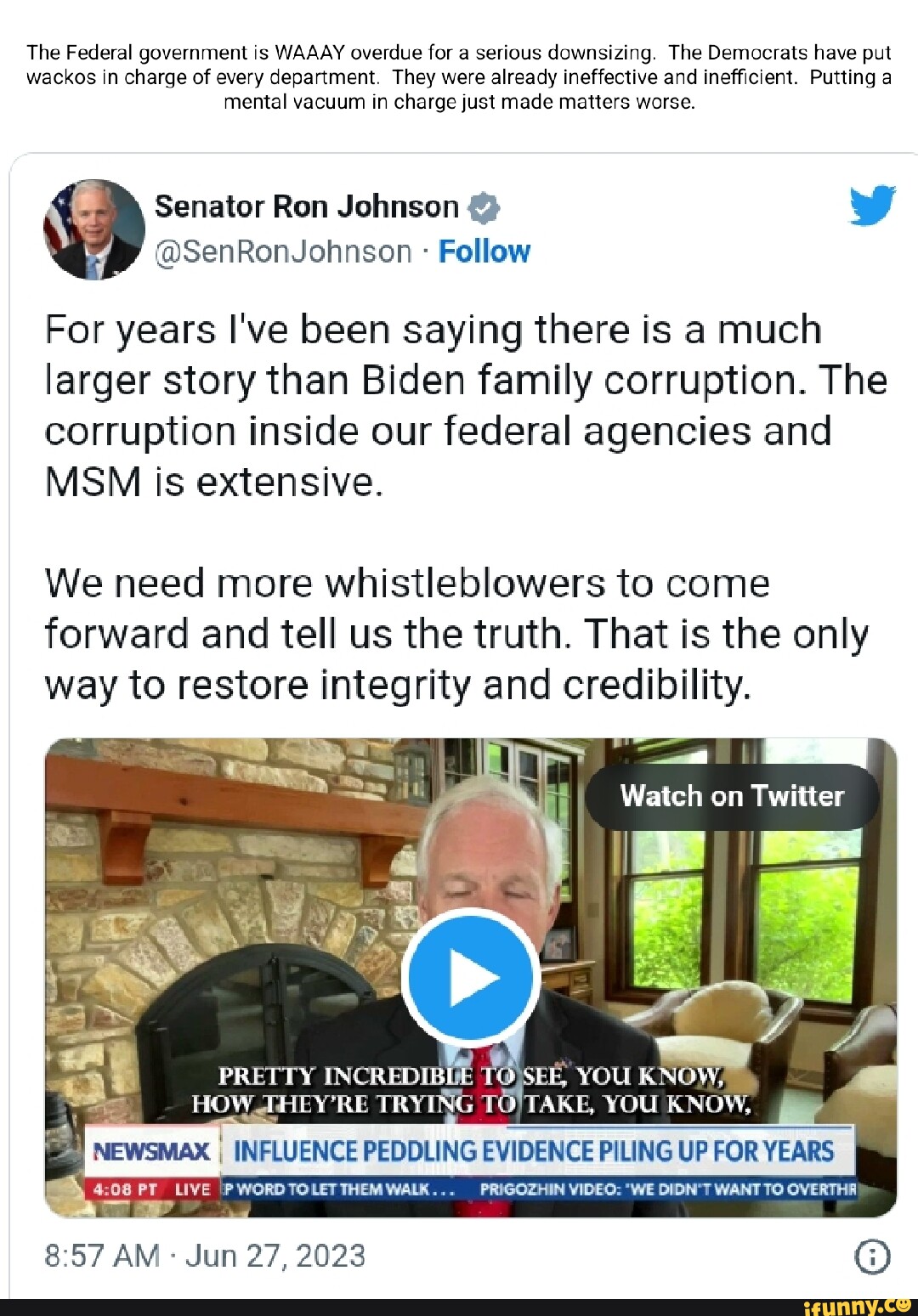Click the red LIVE badge in the video
918x1316 pixels.
pos(192,1189)
